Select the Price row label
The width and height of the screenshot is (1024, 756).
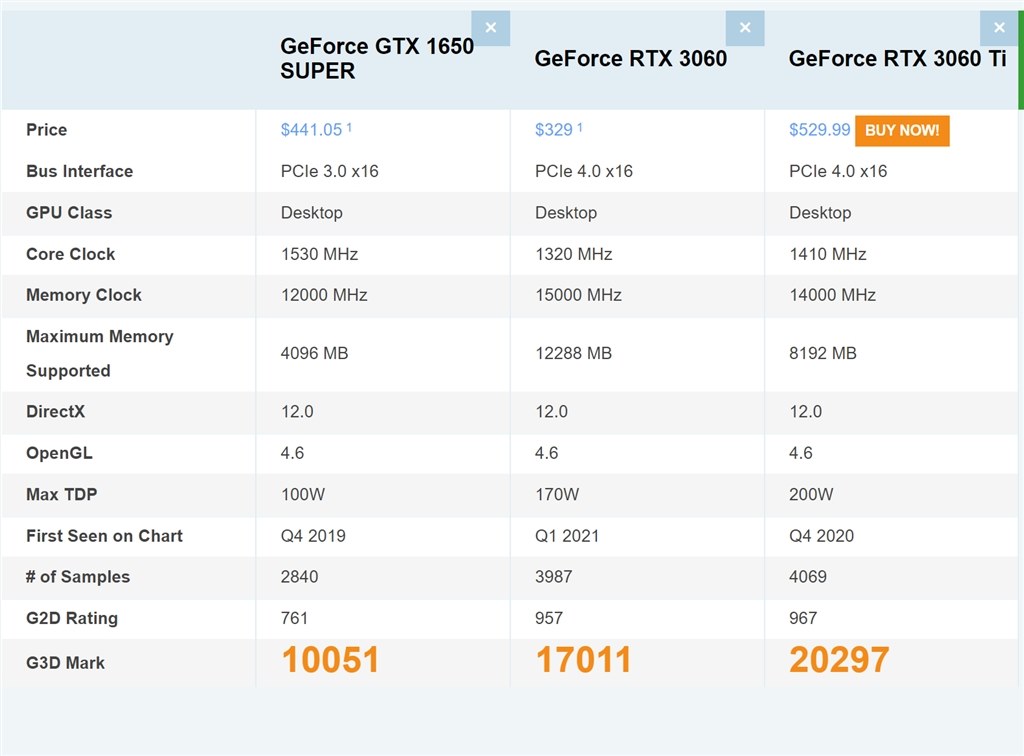coord(46,130)
